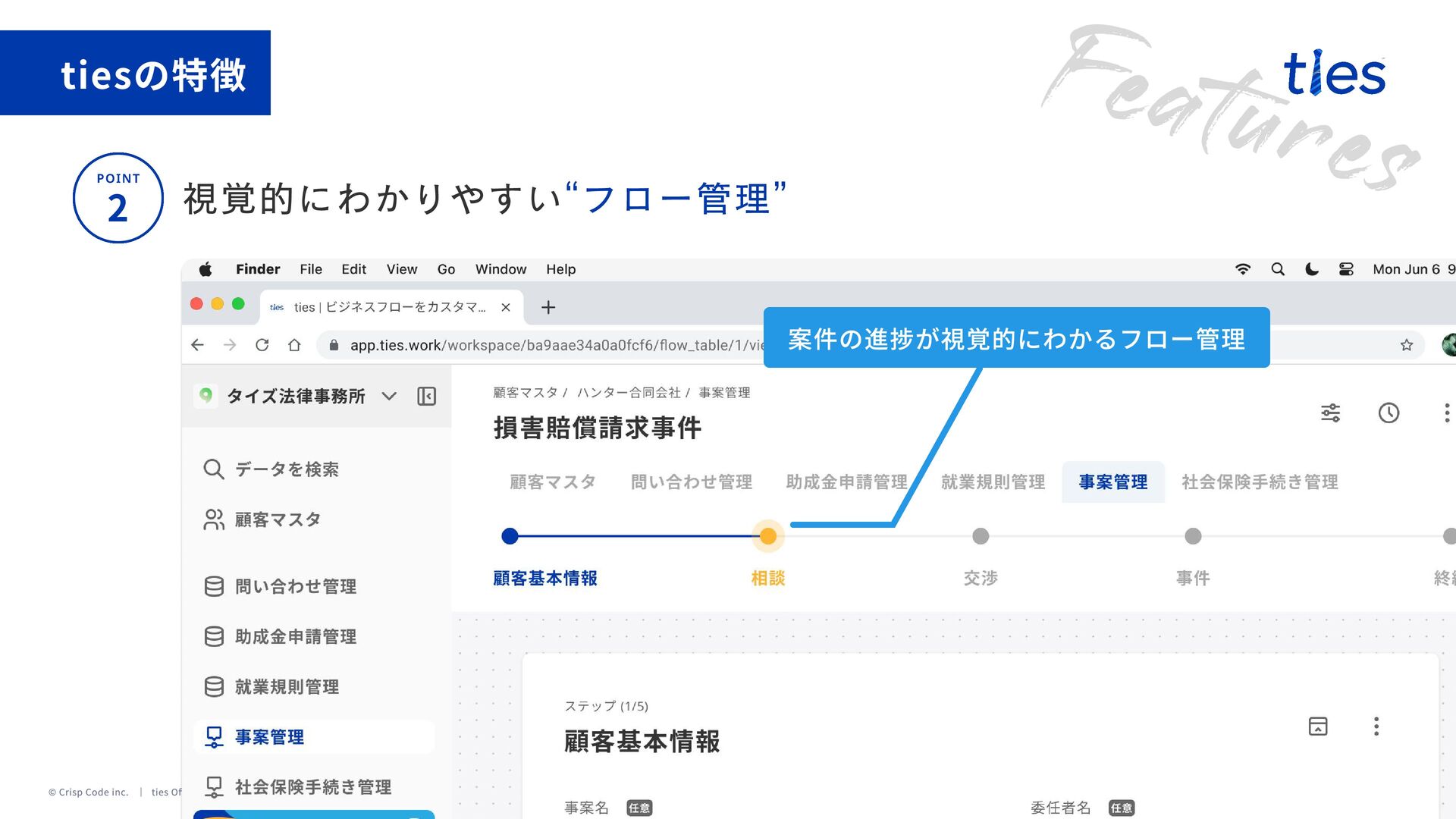Select the 相談 step marker on flow
The height and width of the screenshot is (819, 1456).
pyautogui.click(x=767, y=536)
